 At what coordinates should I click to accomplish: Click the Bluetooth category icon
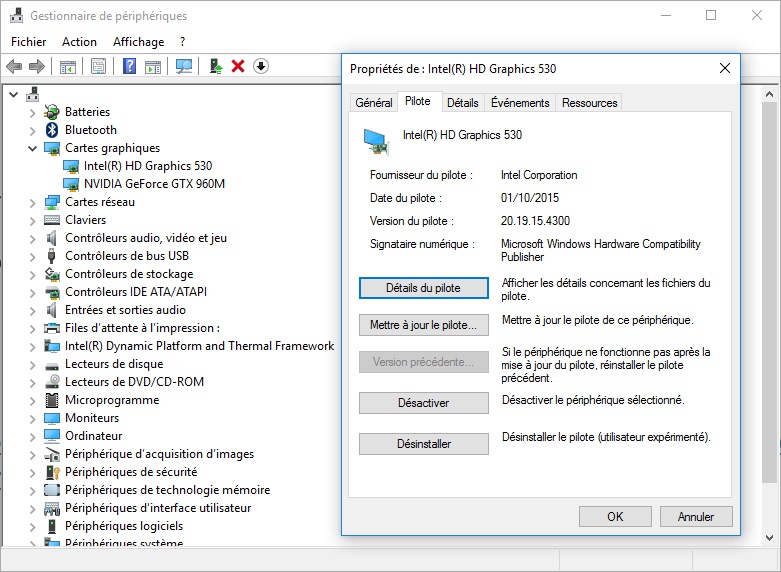(x=52, y=130)
